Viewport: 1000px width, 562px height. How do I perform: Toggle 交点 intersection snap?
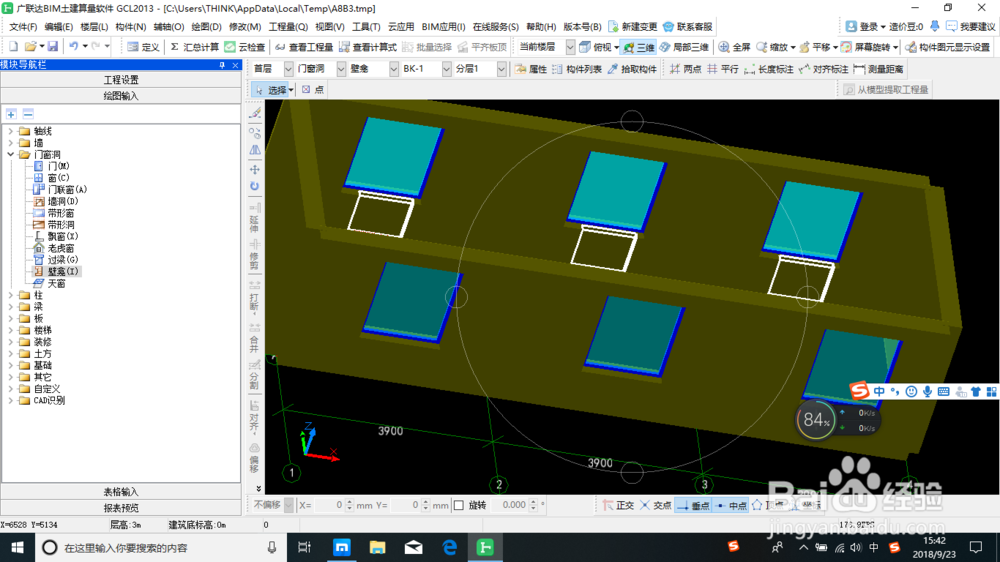pos(656,505)
